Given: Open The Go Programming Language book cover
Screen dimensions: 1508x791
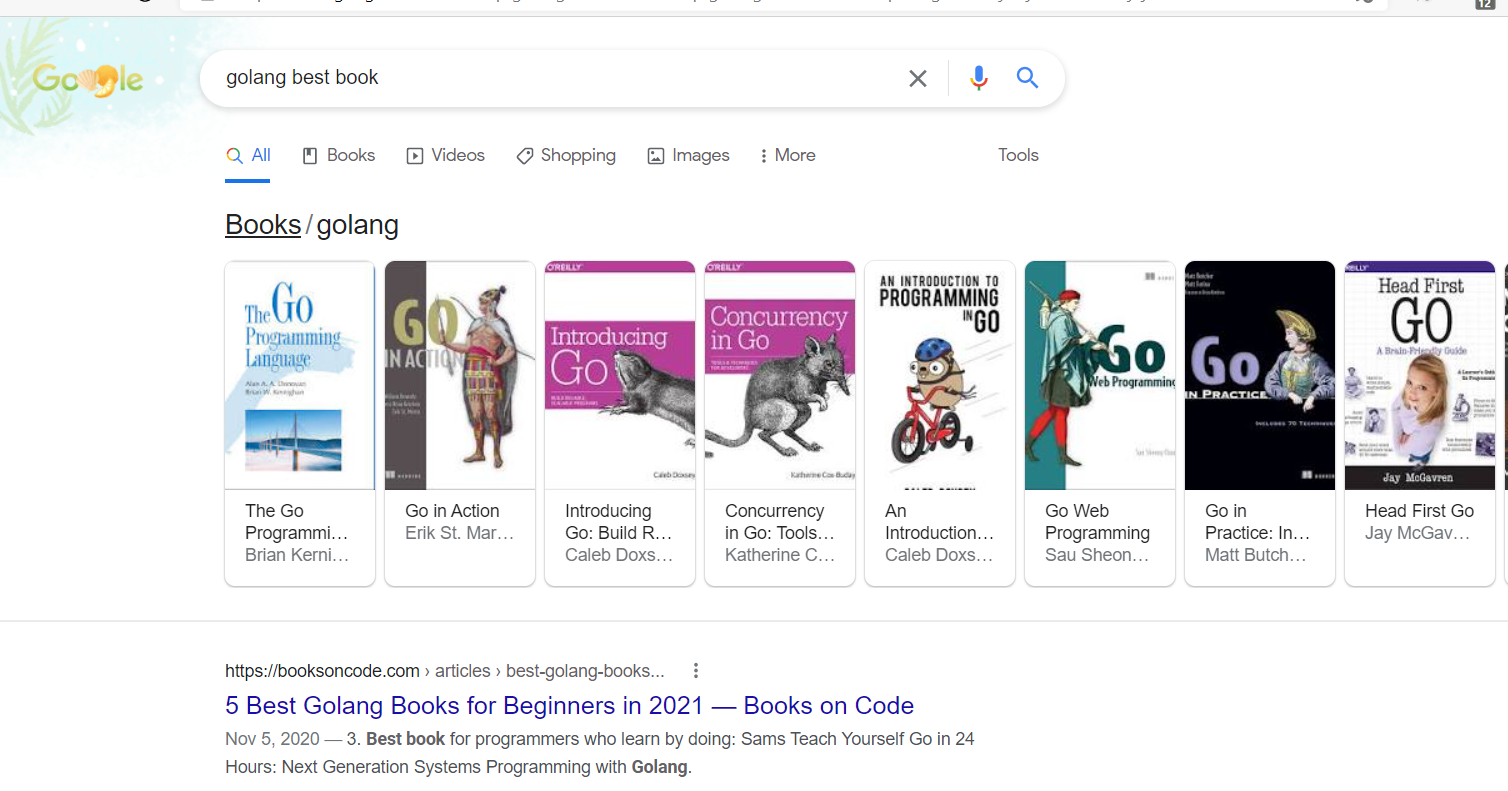Looking at the screenshot, I should 300,376.
